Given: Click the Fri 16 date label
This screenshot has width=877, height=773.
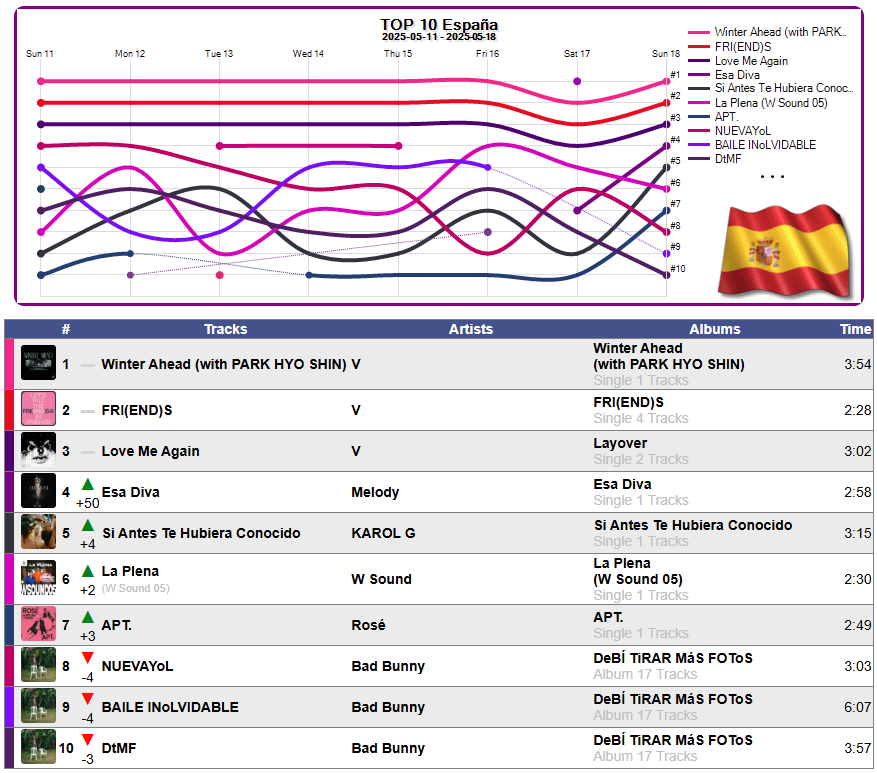Looking at the screenshot, I should click(x=487, y=54).
